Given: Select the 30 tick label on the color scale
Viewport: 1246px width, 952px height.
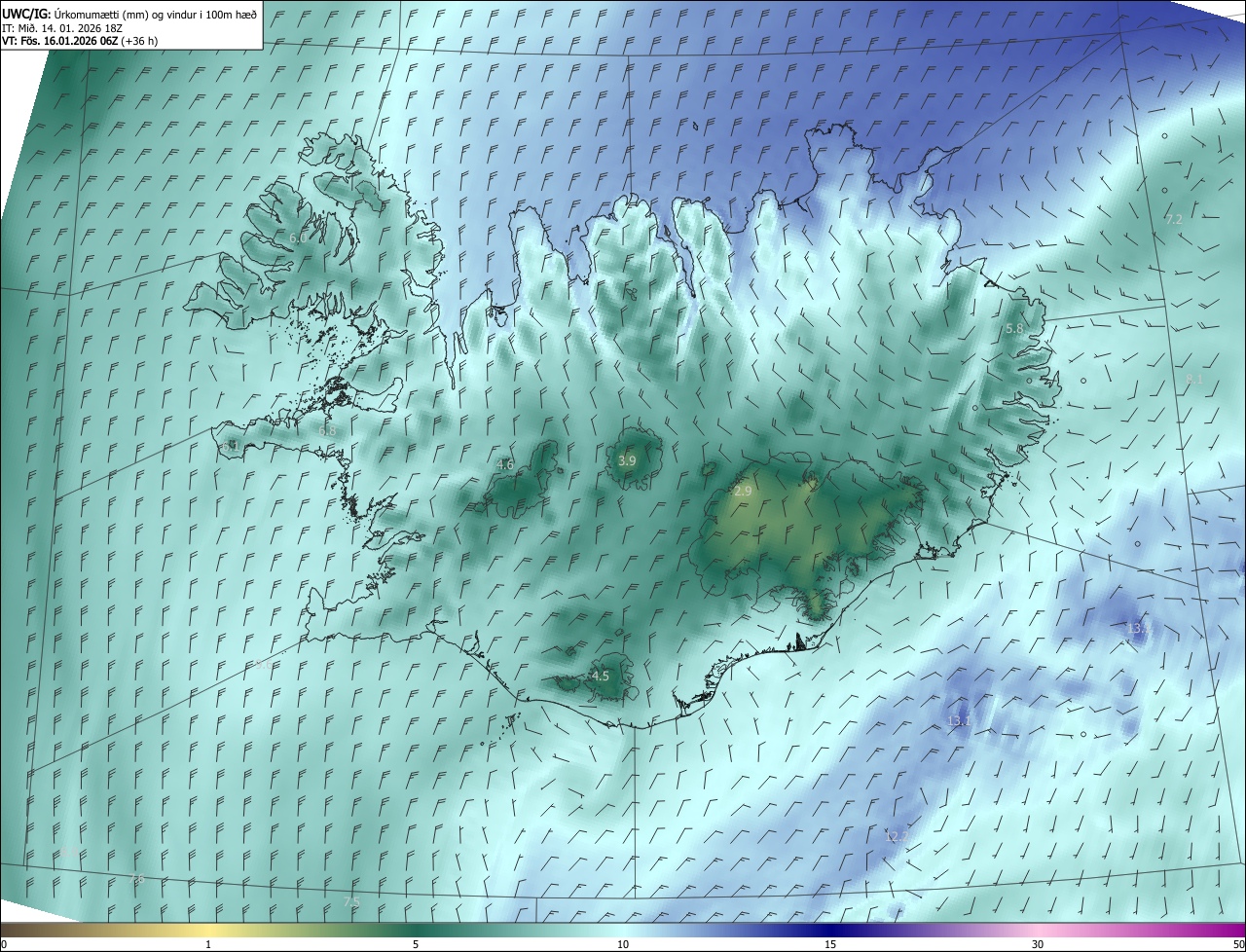Looking at the screenshot, I should [x=1038, y=945].
